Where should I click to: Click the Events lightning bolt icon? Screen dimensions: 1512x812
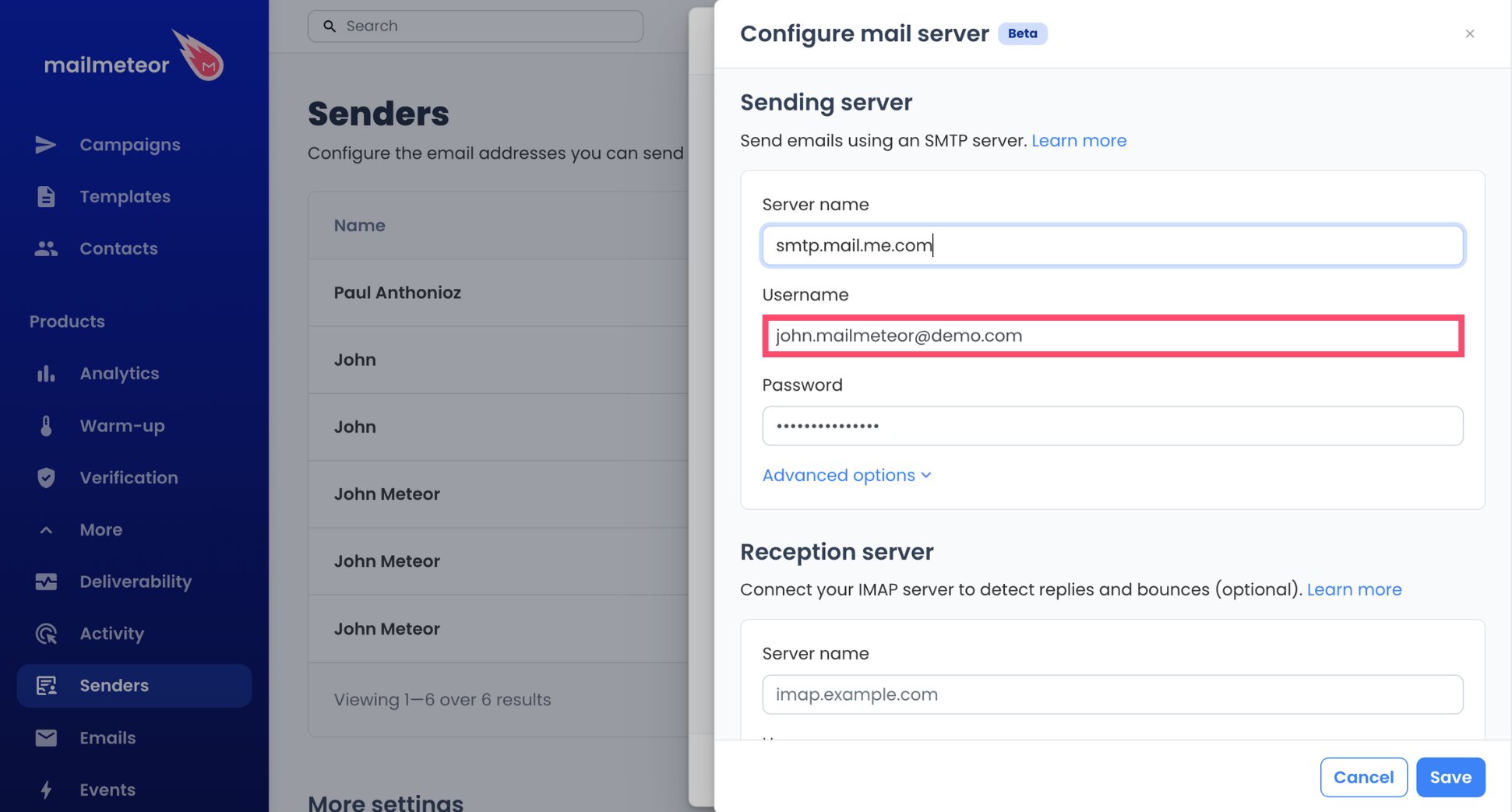tap(46, 789)
